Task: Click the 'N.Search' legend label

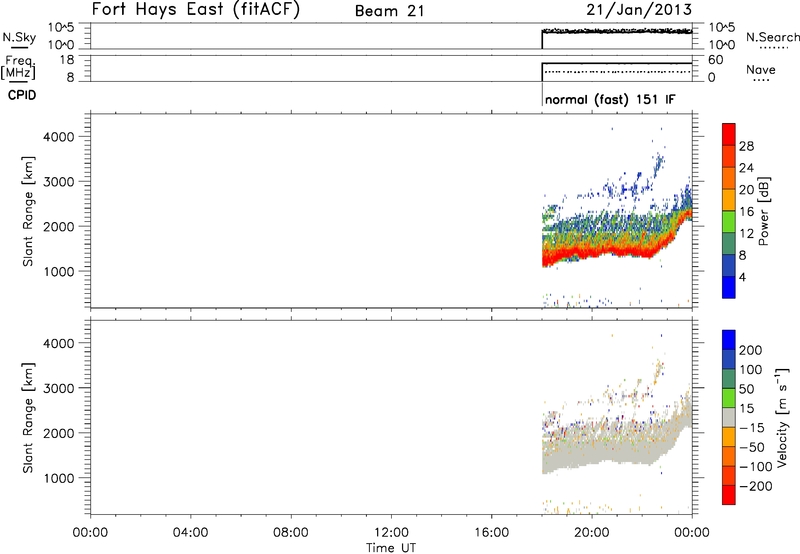Action: click(772, 37)
